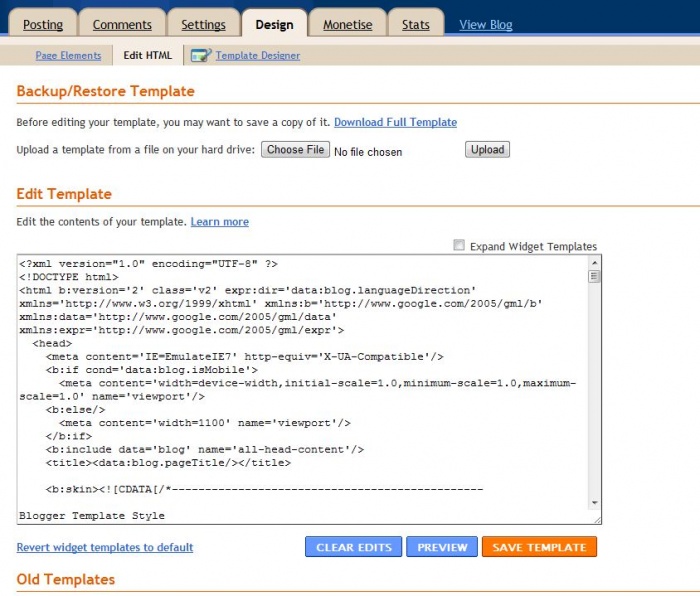700x596 pixels.
Task: Open the Template Designer link
Action: (x=257, y=56)
